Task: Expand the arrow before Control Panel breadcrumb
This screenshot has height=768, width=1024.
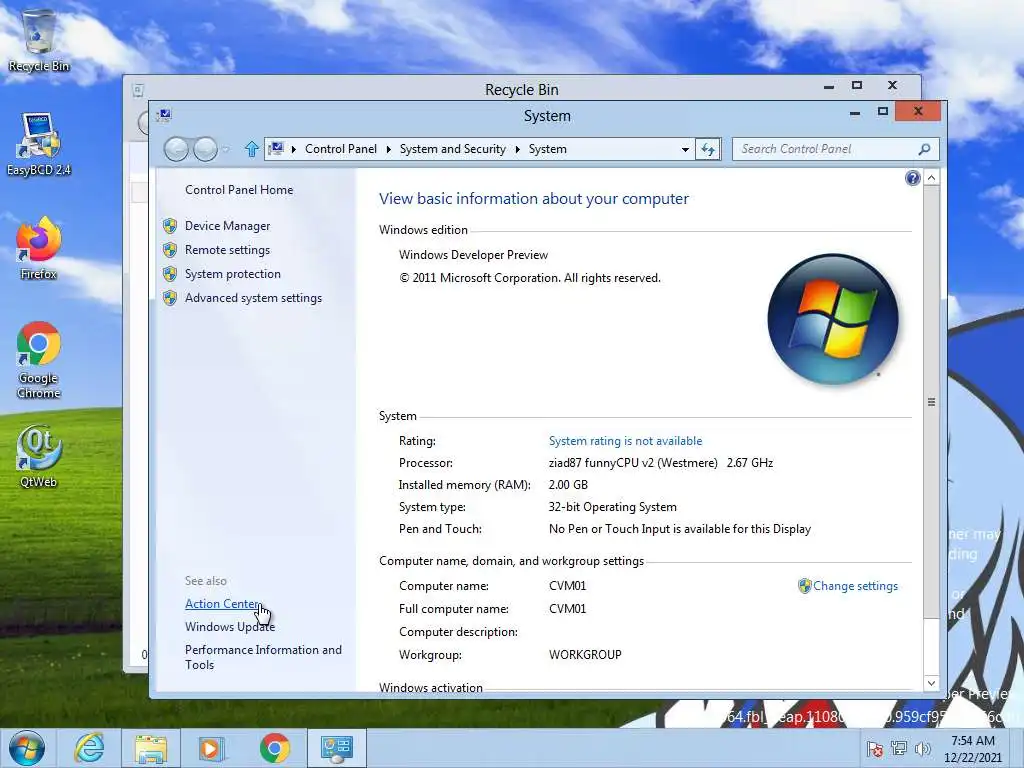Action: point(294,150)
